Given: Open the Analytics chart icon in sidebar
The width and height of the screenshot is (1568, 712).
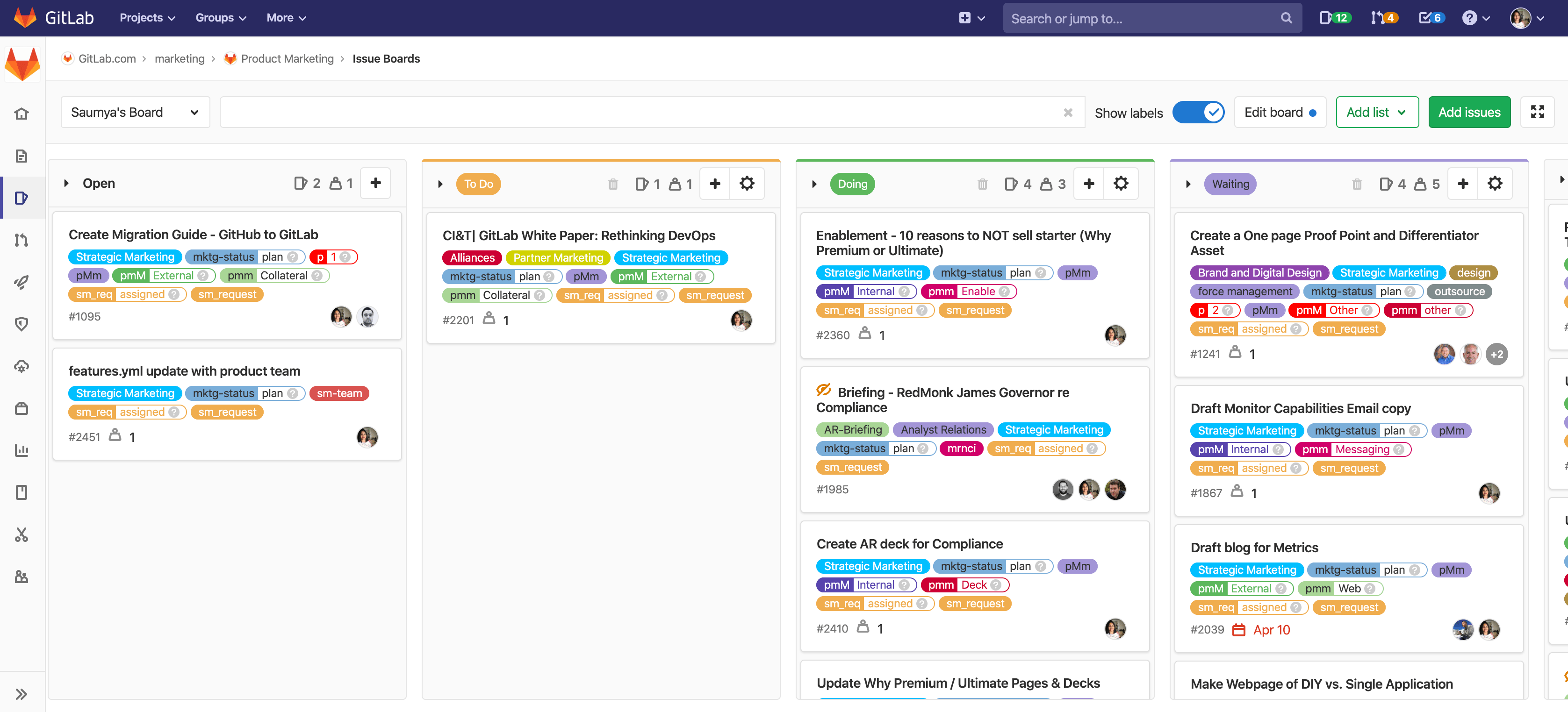Looking at the screenshot, I should click(22, 450).
